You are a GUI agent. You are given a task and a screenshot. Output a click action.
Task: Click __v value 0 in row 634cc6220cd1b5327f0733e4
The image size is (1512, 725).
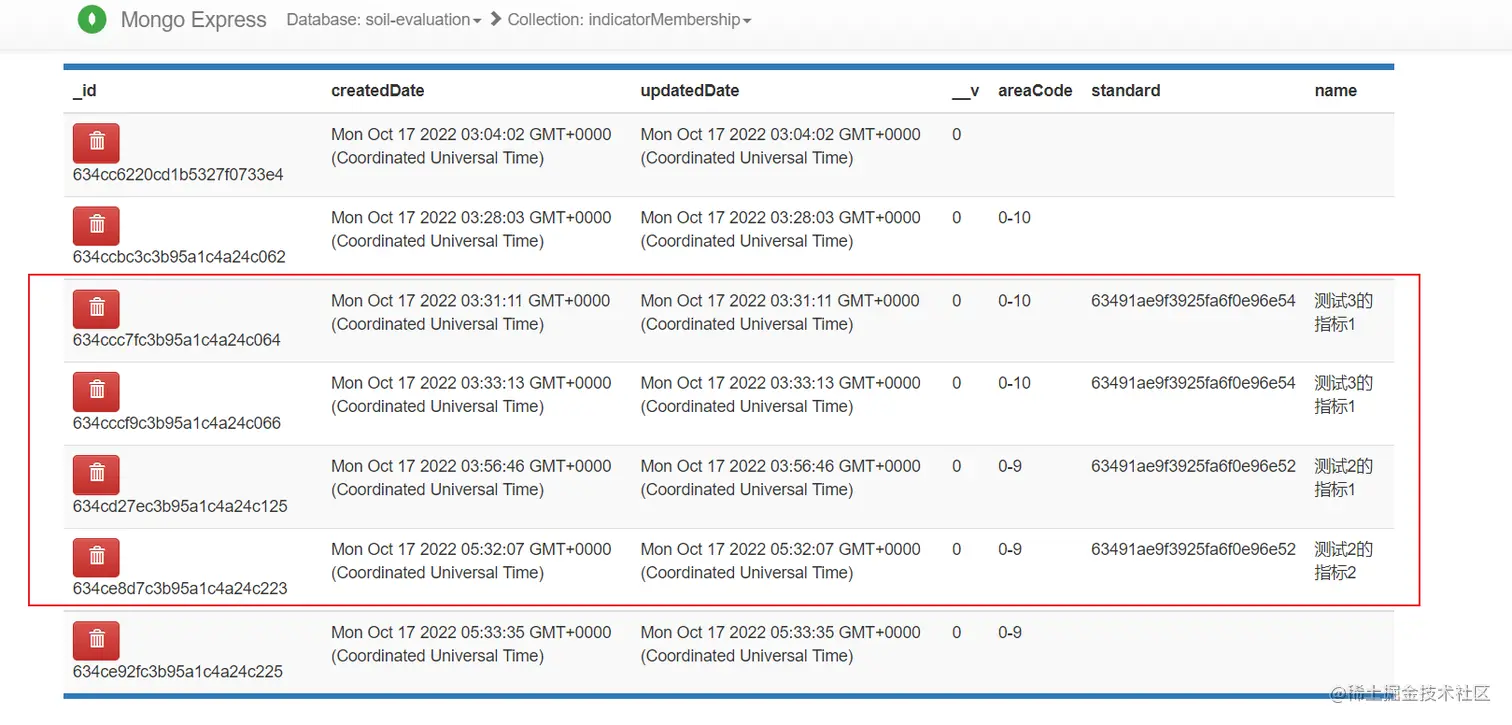[x=957, y=134]
